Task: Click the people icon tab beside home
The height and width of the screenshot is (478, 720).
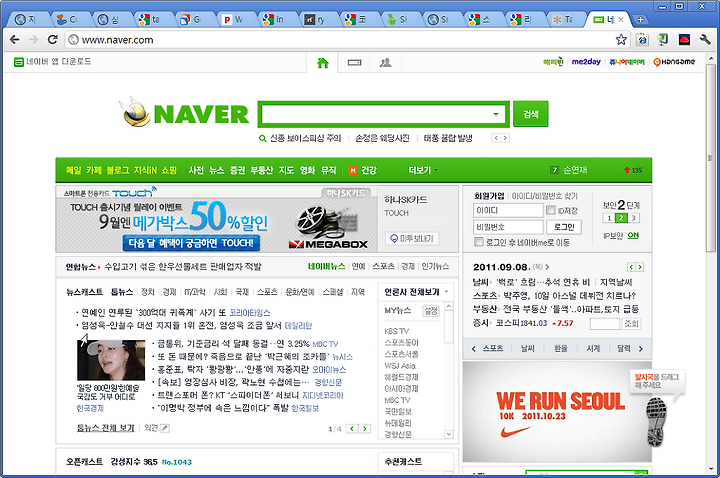Action: point(385,62)
